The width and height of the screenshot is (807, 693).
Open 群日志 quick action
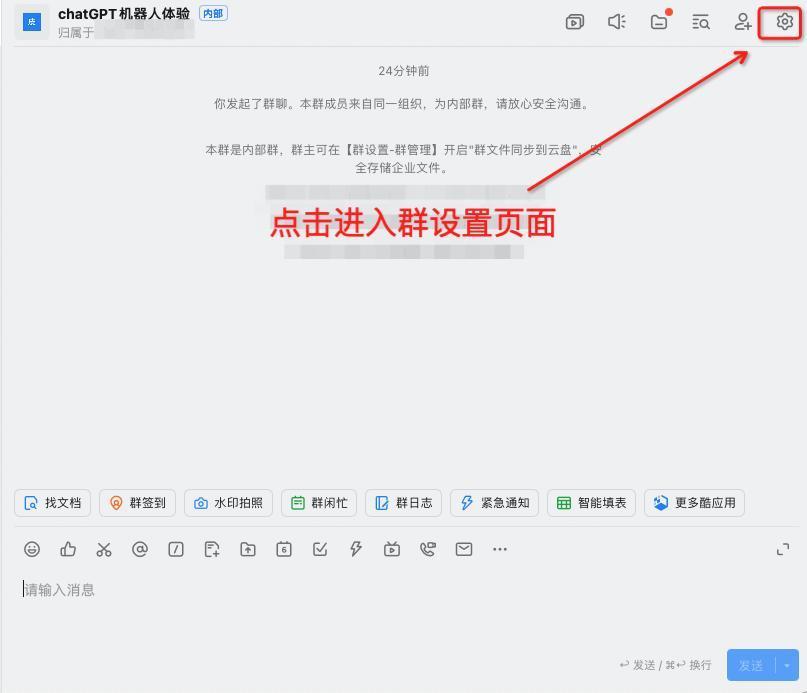click(404, 503)
